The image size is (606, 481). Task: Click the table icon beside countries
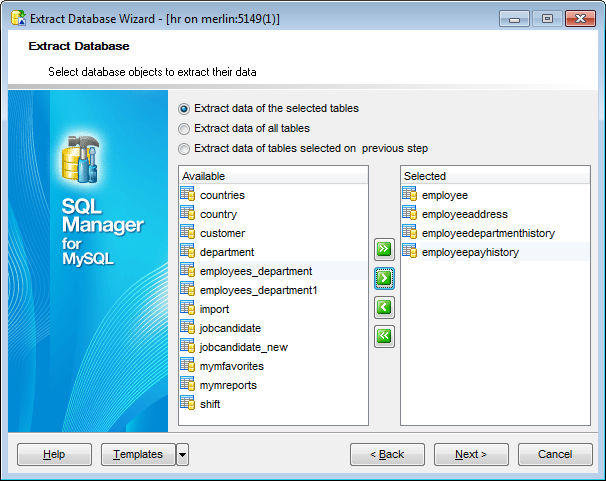pos(188,194)
